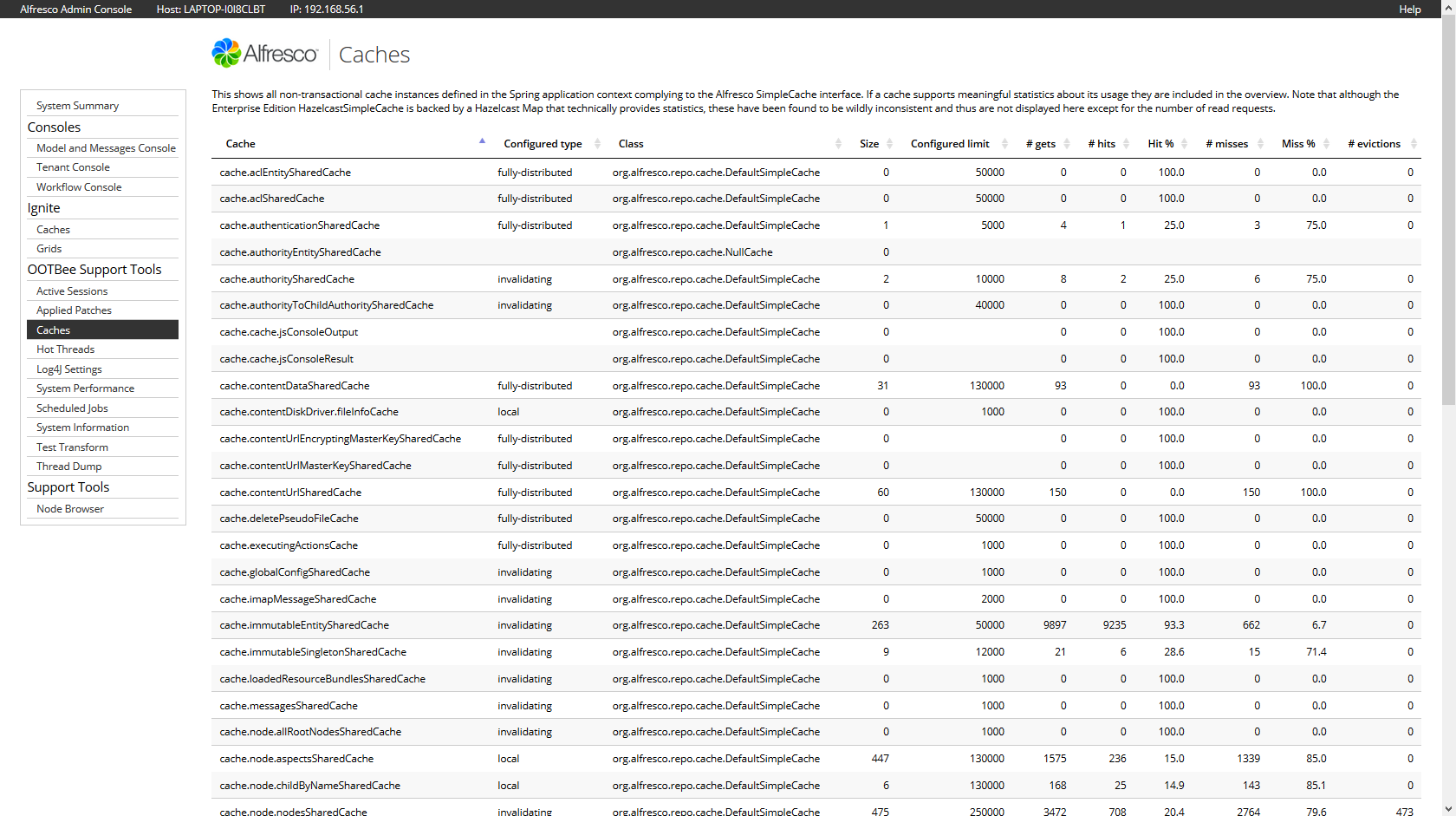Select cache.authenticationSharedCache row name
This screenshot has width=1456, height=816.
[300, 225]
